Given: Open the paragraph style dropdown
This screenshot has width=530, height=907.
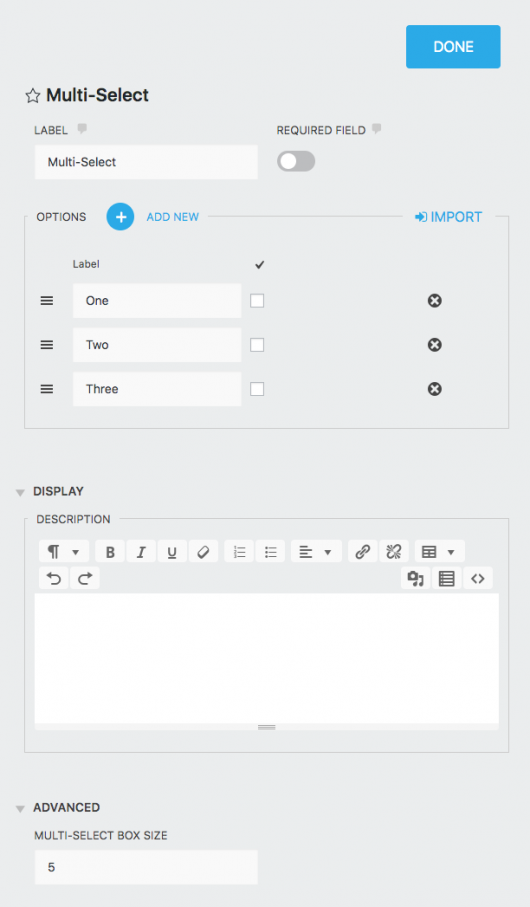Looking at the screenshot, I should pos(64,552).
